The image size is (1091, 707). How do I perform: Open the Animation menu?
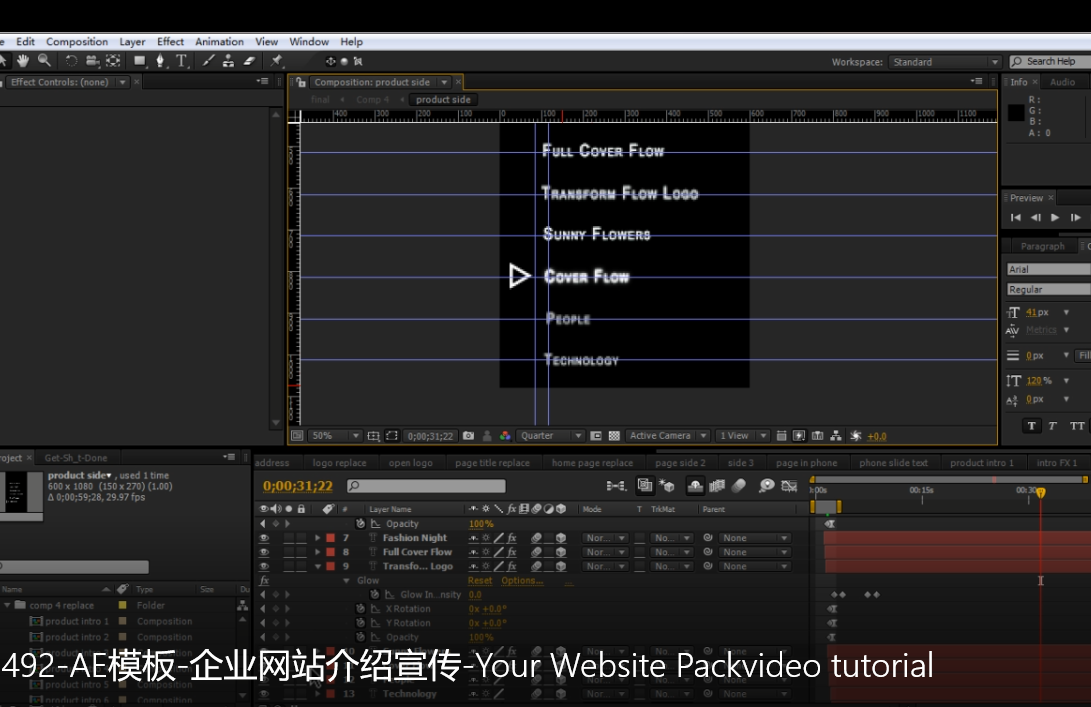coord(219,42)
